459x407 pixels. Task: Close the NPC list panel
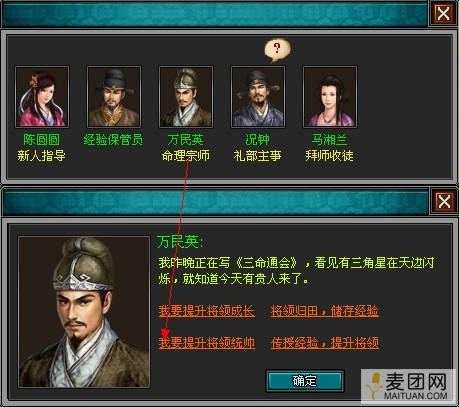tap(443, 13)
